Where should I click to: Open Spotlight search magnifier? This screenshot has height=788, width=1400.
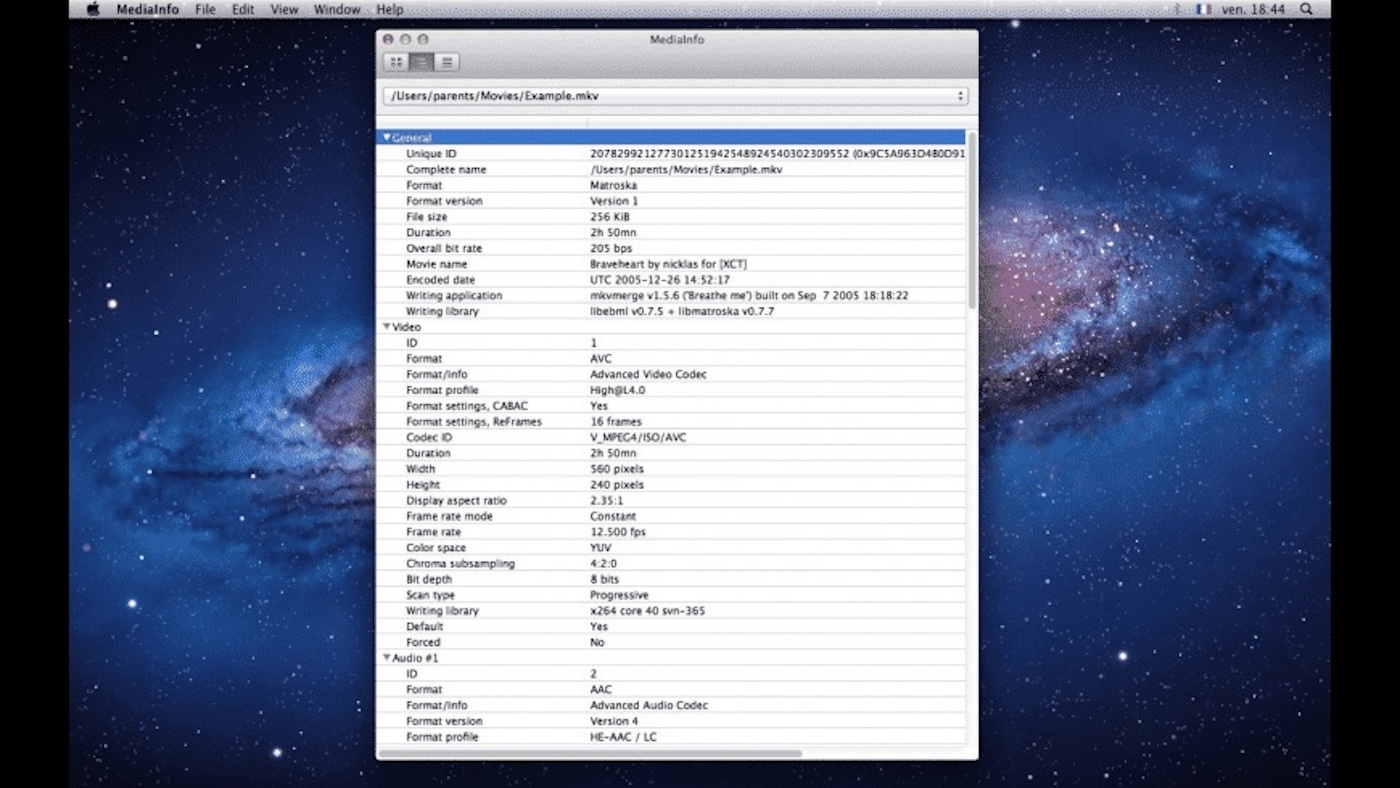pyautogui.click(x=1306, y=9)
